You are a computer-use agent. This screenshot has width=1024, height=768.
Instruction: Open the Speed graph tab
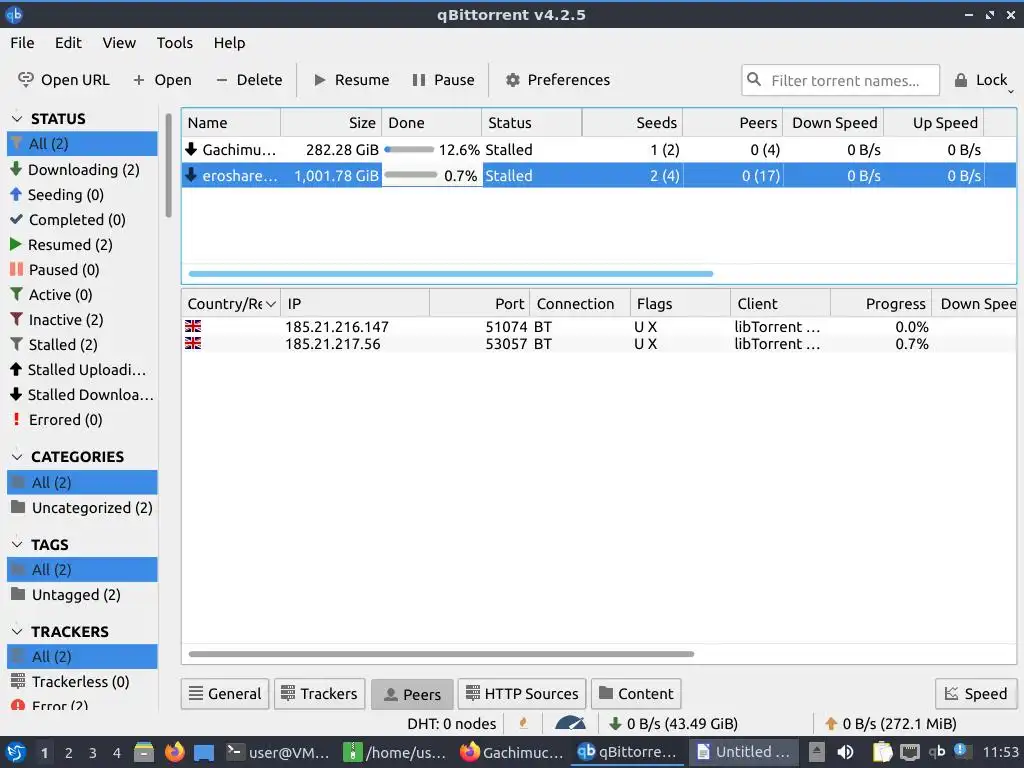pos(976,694)
